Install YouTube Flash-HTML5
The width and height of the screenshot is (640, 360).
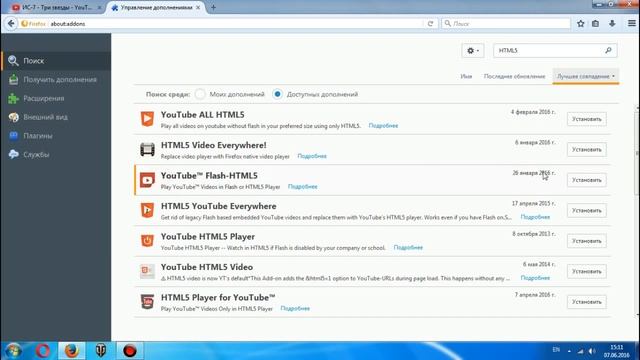point(587,180)
